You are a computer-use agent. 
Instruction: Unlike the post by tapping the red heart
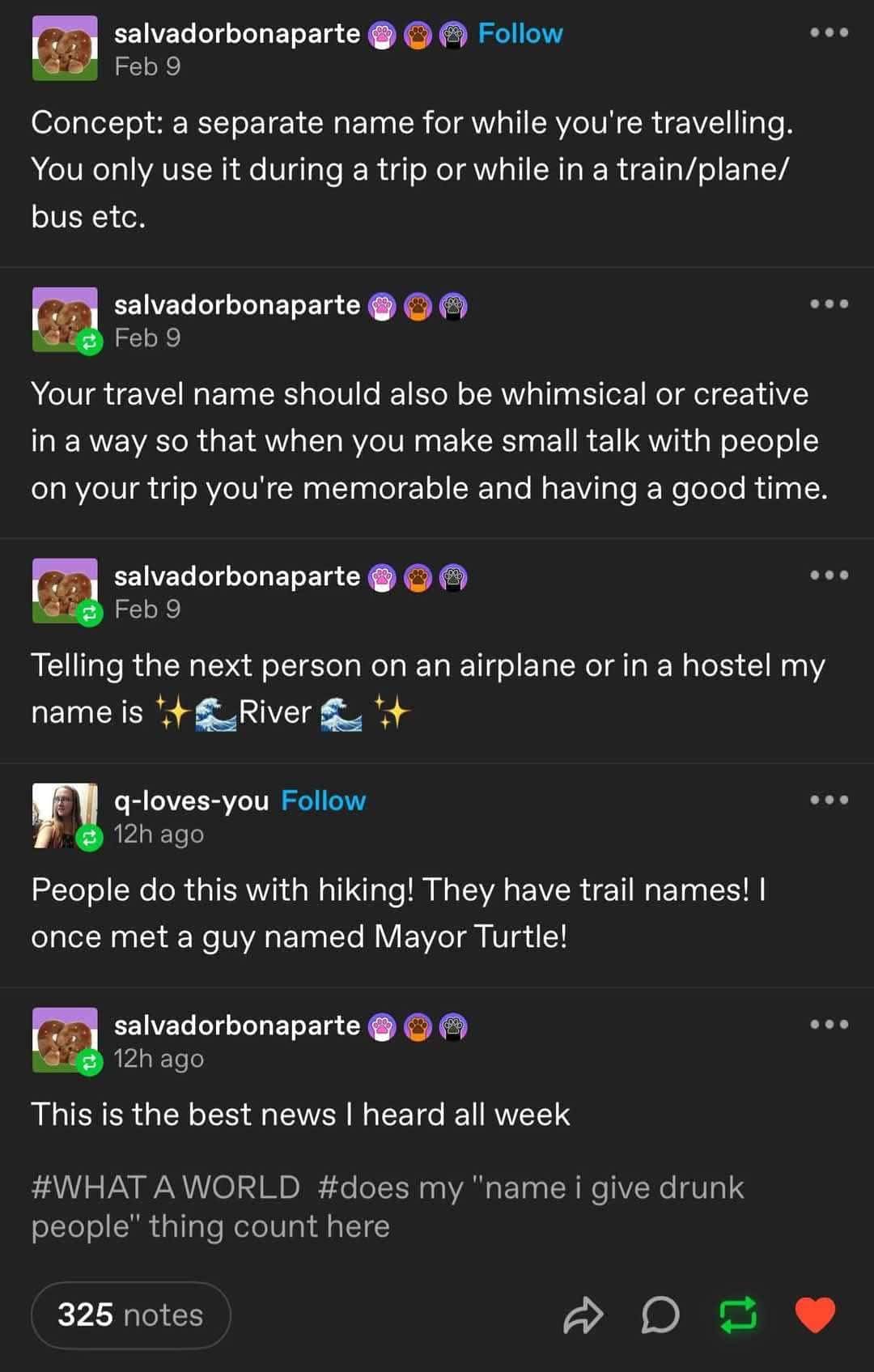[x=816, y=1314]
